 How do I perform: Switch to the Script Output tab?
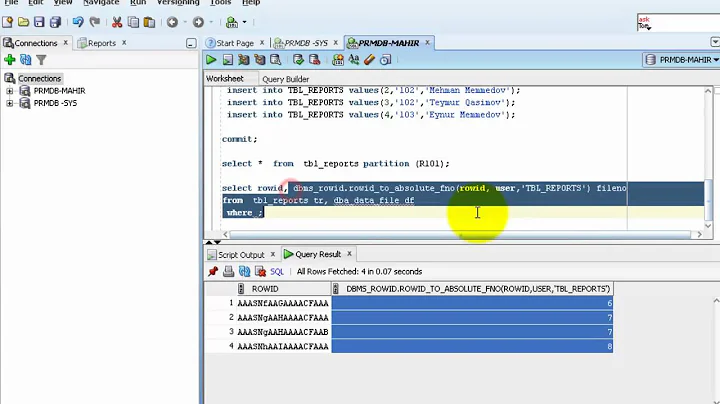(x=236, y=255)
